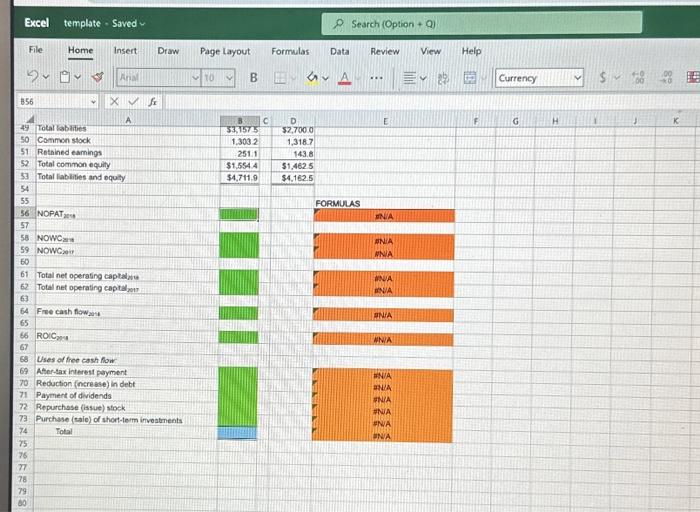Open the More options ellipsis

point(376,78)
